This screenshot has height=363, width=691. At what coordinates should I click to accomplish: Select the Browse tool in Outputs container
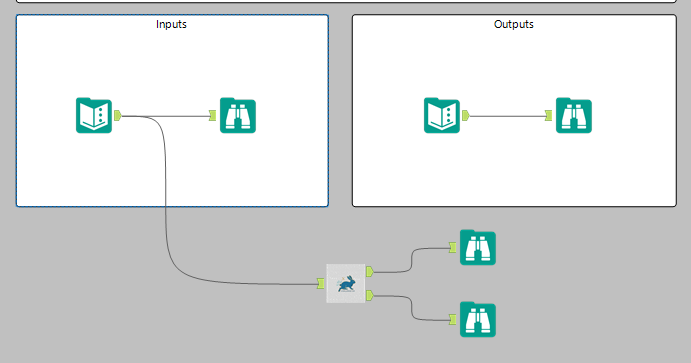click(x=574, y=115)
